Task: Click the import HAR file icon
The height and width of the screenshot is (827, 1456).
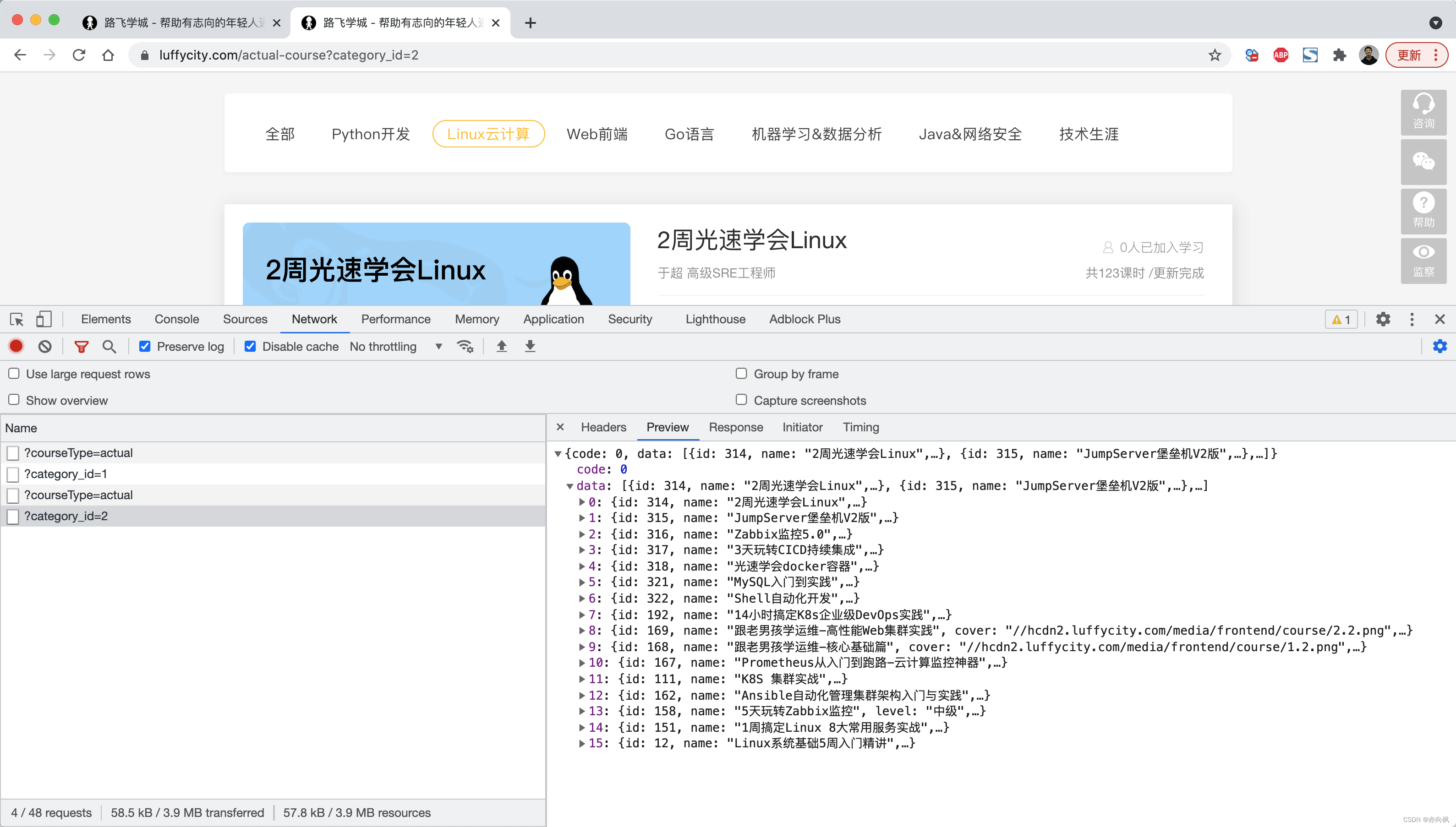Action: click(x=501, y=346)
